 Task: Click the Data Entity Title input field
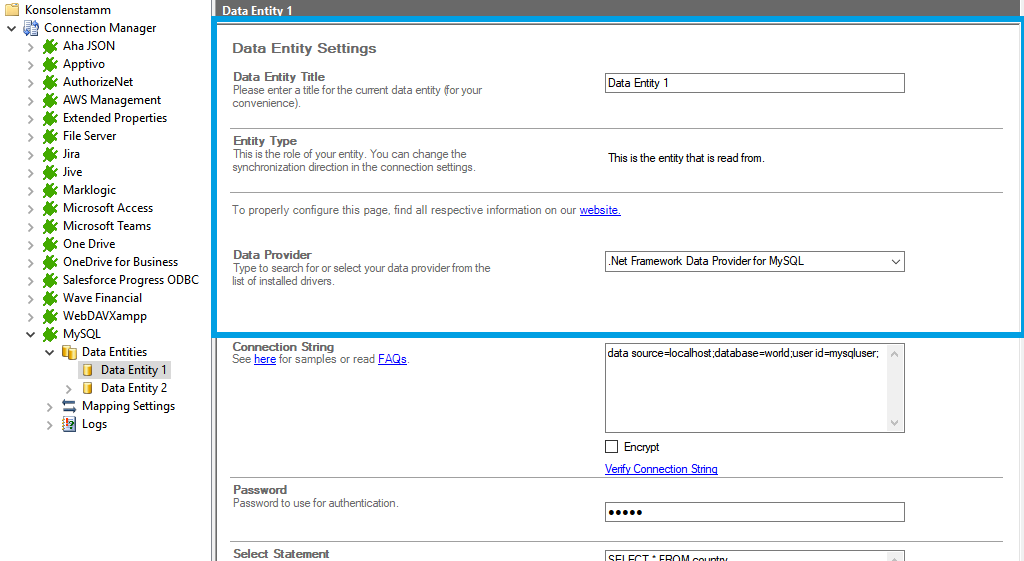click(x=754, y=83)
